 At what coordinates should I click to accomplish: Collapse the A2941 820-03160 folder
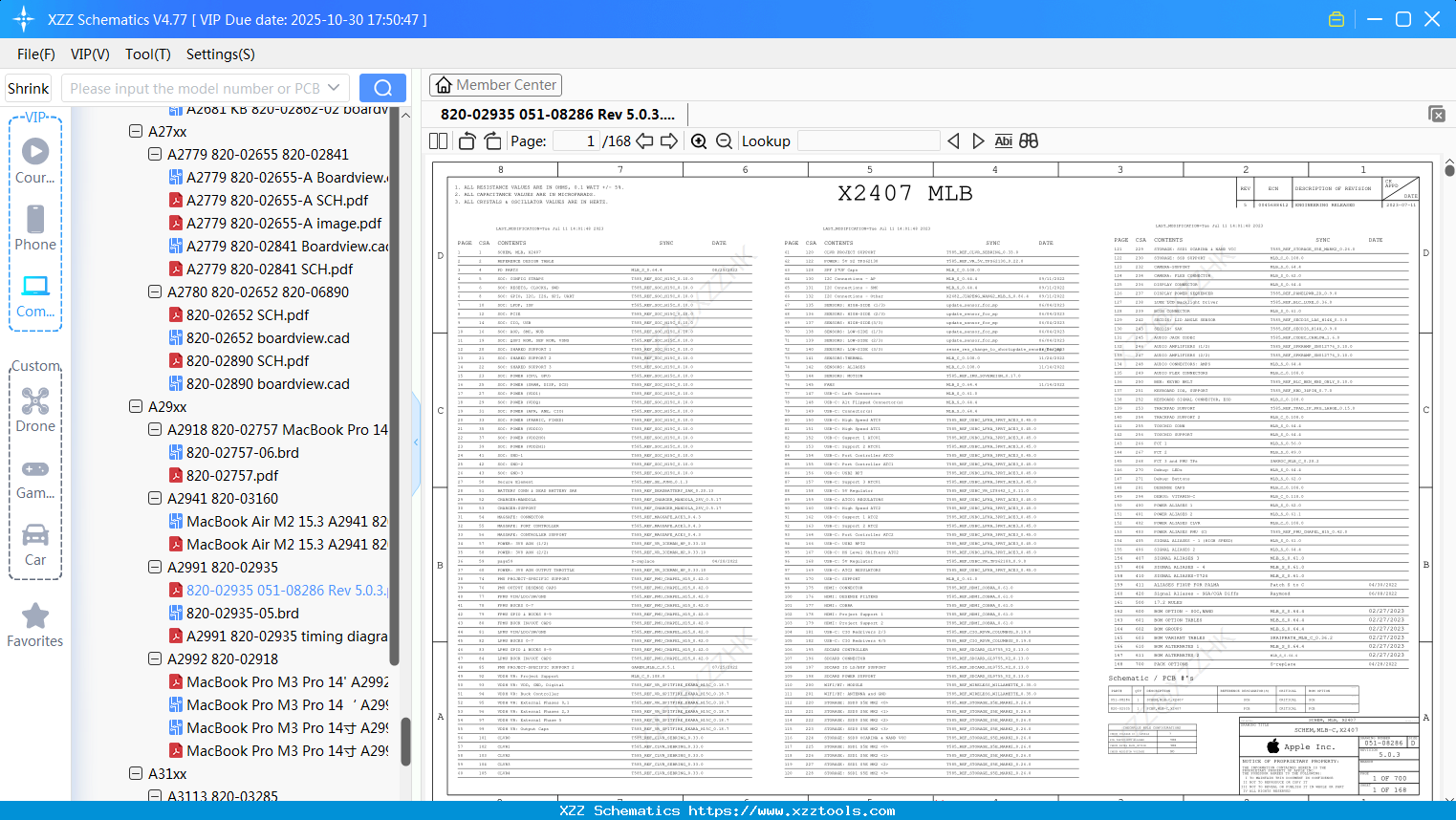tap(155, 498)
